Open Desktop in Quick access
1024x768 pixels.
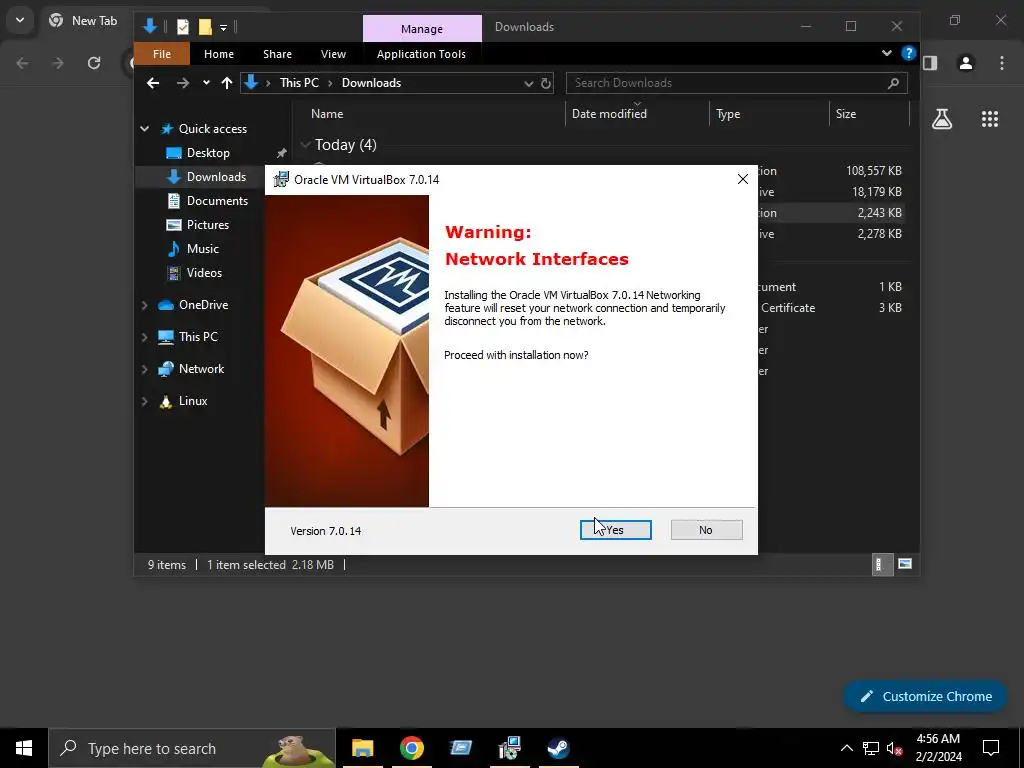tap(208, 153)
